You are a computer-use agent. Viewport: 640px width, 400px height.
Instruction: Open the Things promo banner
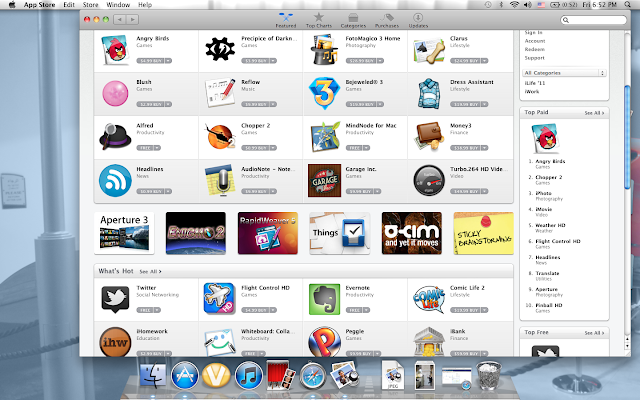tap(340, 233)
